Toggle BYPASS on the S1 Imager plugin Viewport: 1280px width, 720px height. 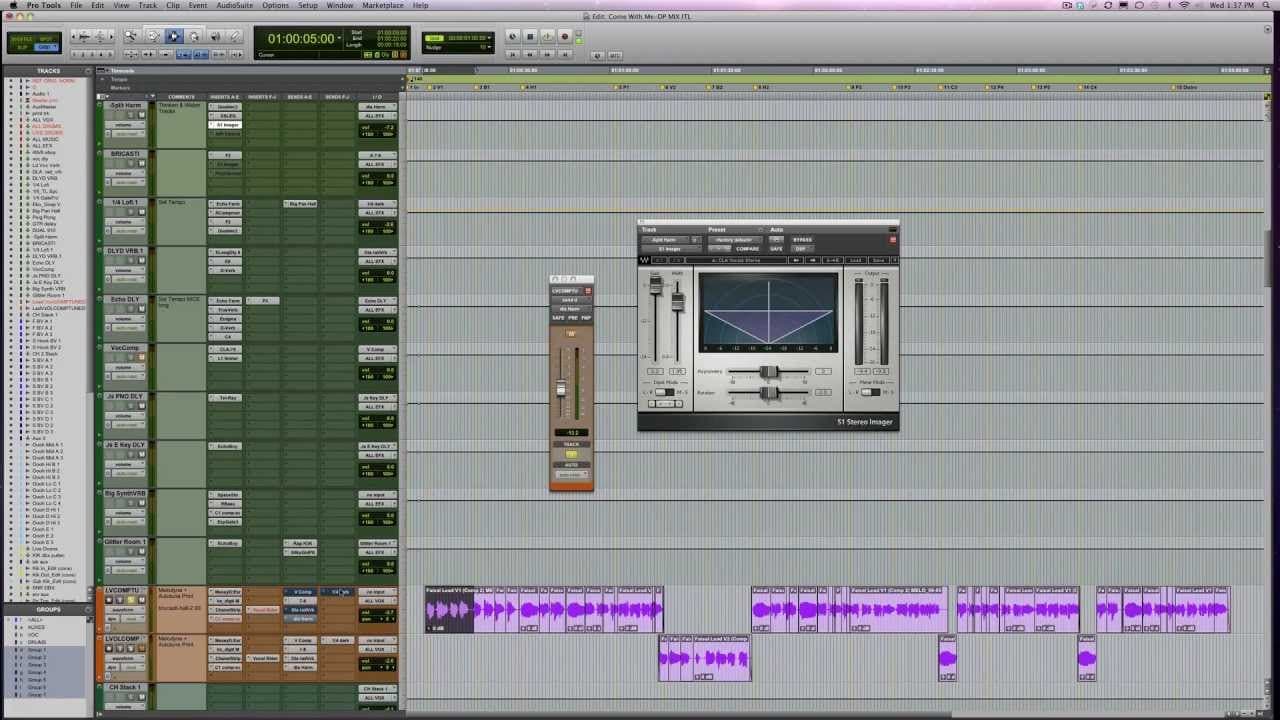coord(803,240)
